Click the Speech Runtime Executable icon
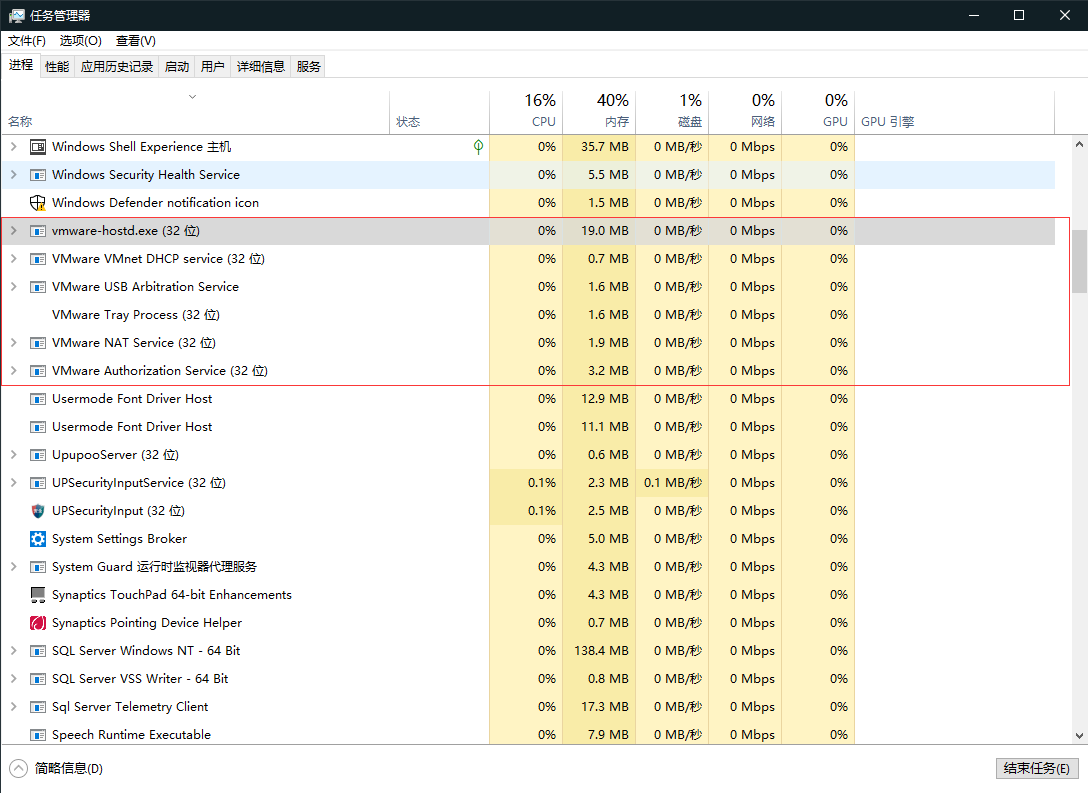The height and width of the screenshot is (793, 1088). 36,734
